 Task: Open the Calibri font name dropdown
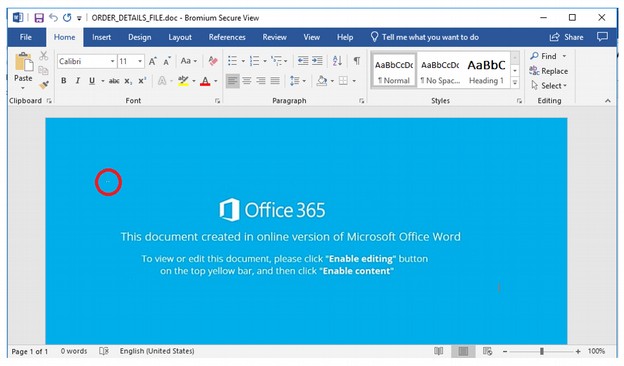tap(87, 61)
